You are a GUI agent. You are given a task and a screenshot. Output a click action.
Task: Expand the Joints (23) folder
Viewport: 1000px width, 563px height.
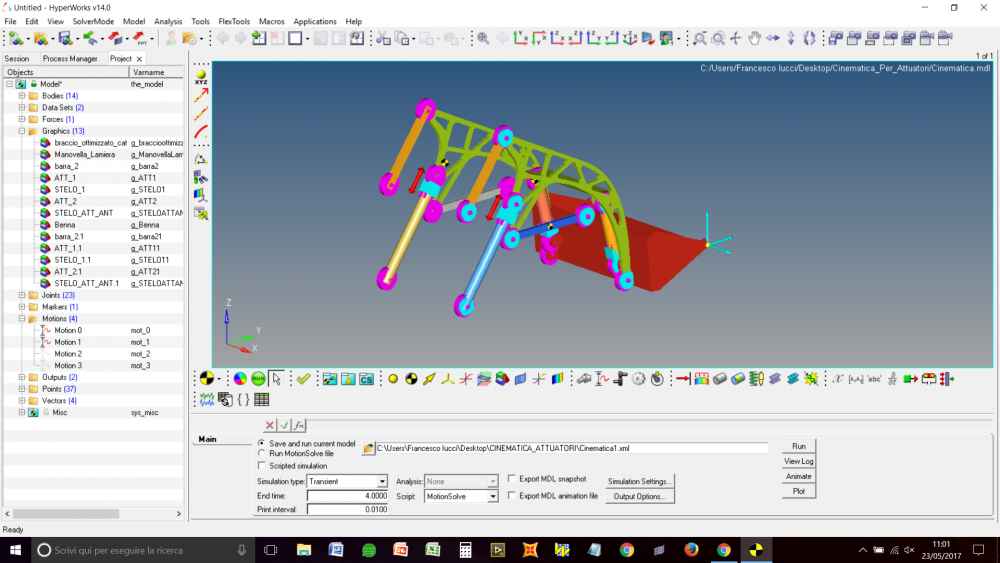22,295
